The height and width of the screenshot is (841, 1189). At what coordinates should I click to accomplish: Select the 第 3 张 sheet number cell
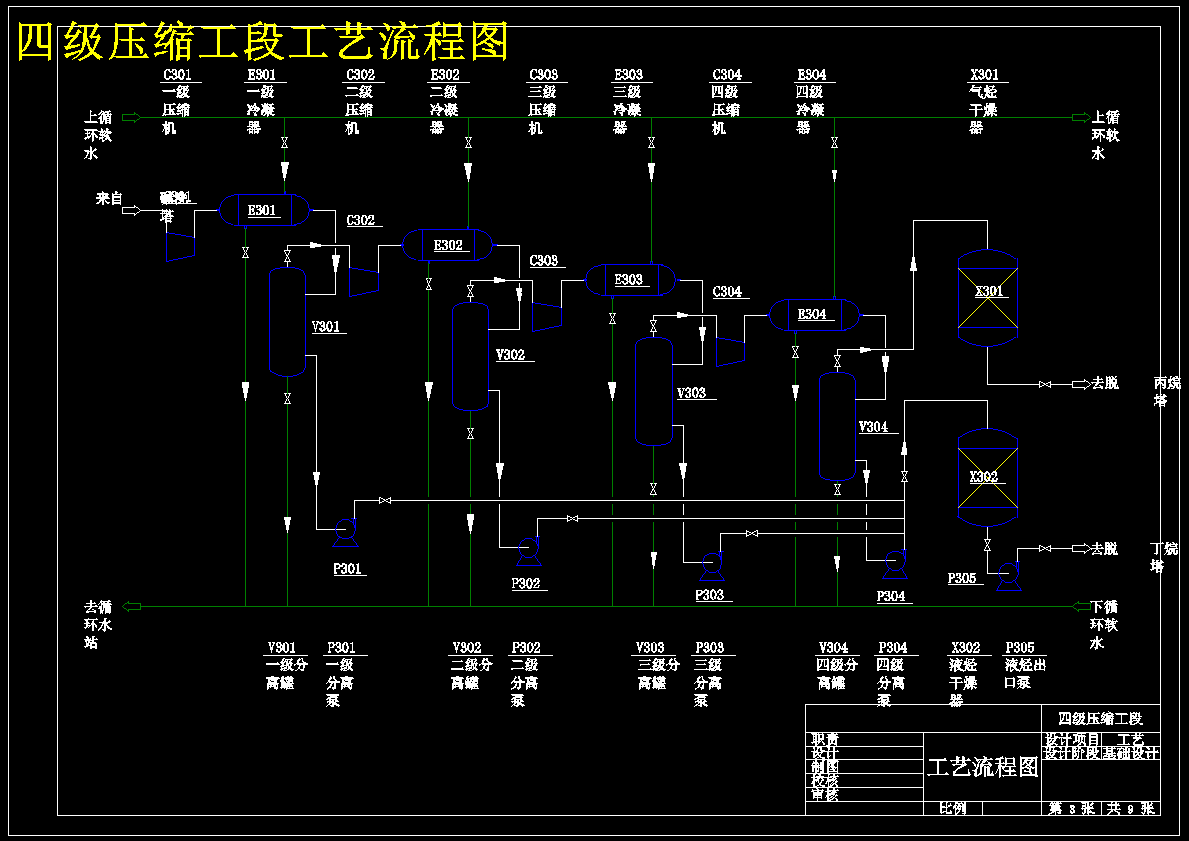point(1072,808)
